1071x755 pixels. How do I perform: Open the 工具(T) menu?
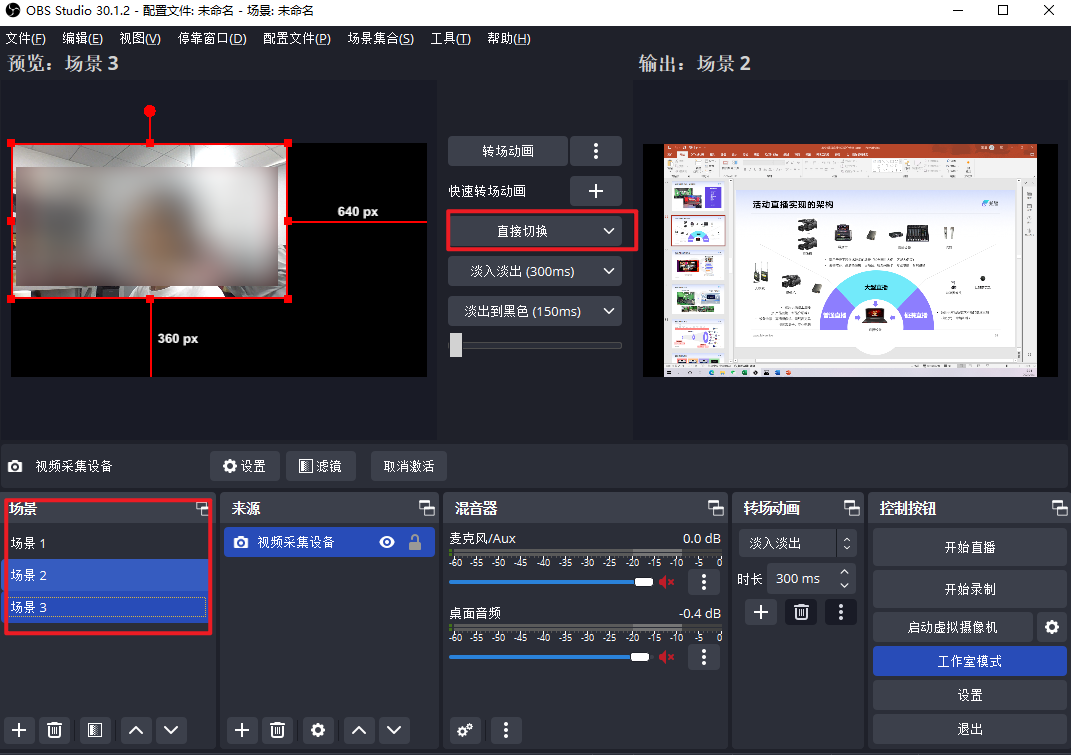(x=450, y=39)
